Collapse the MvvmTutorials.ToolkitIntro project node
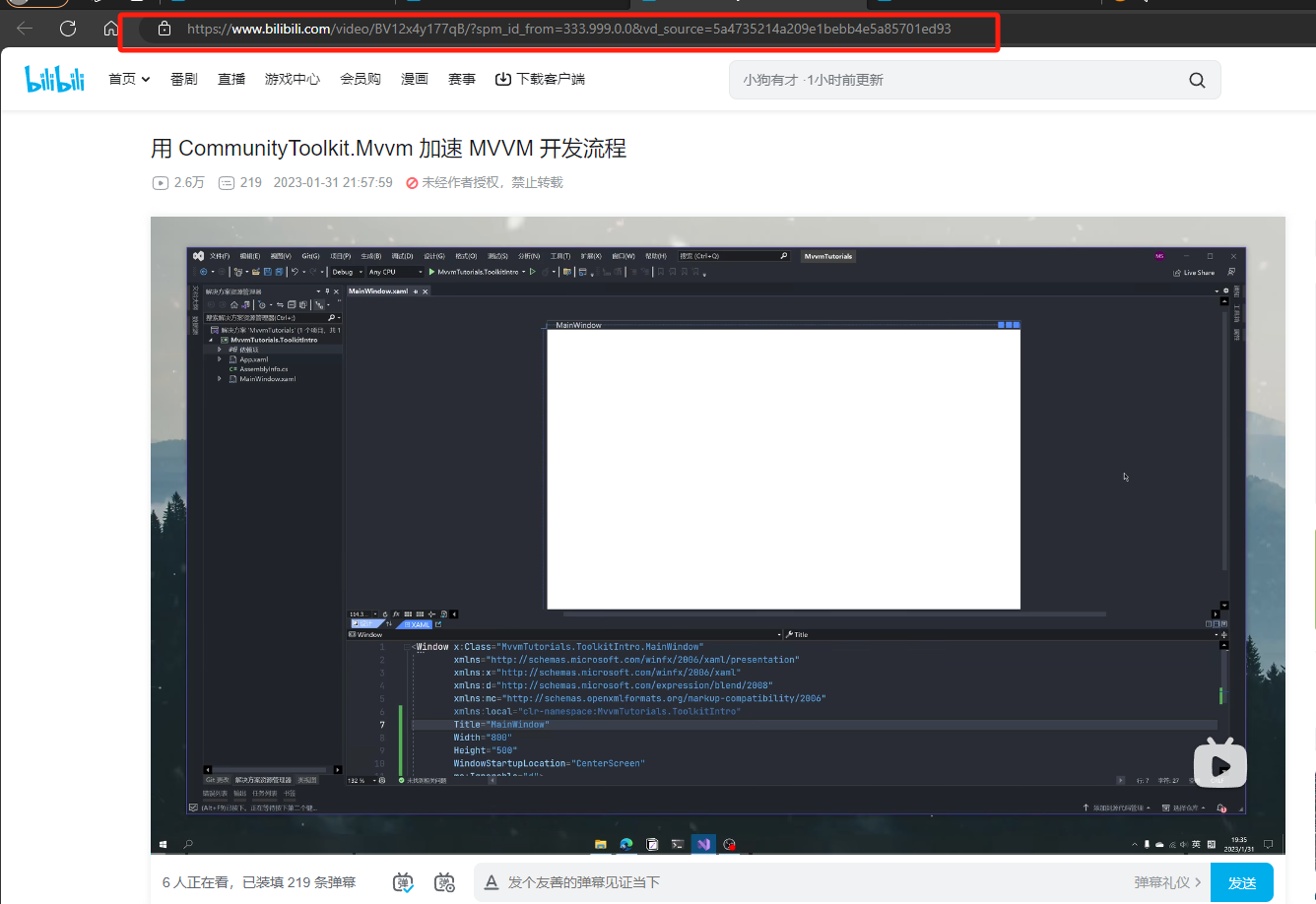1316x904 pixels. tap(211, 340)
